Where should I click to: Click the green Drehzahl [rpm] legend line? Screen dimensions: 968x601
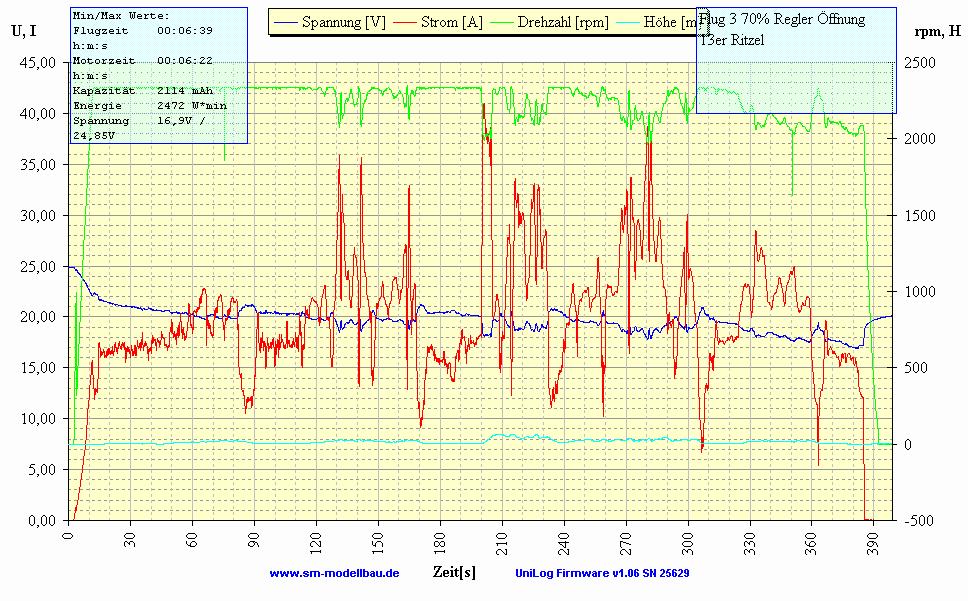(502, 22)
